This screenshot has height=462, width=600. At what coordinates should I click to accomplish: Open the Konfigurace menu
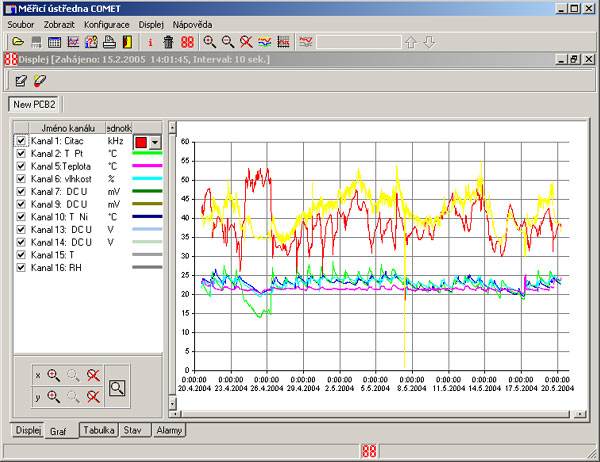point(106,23)
